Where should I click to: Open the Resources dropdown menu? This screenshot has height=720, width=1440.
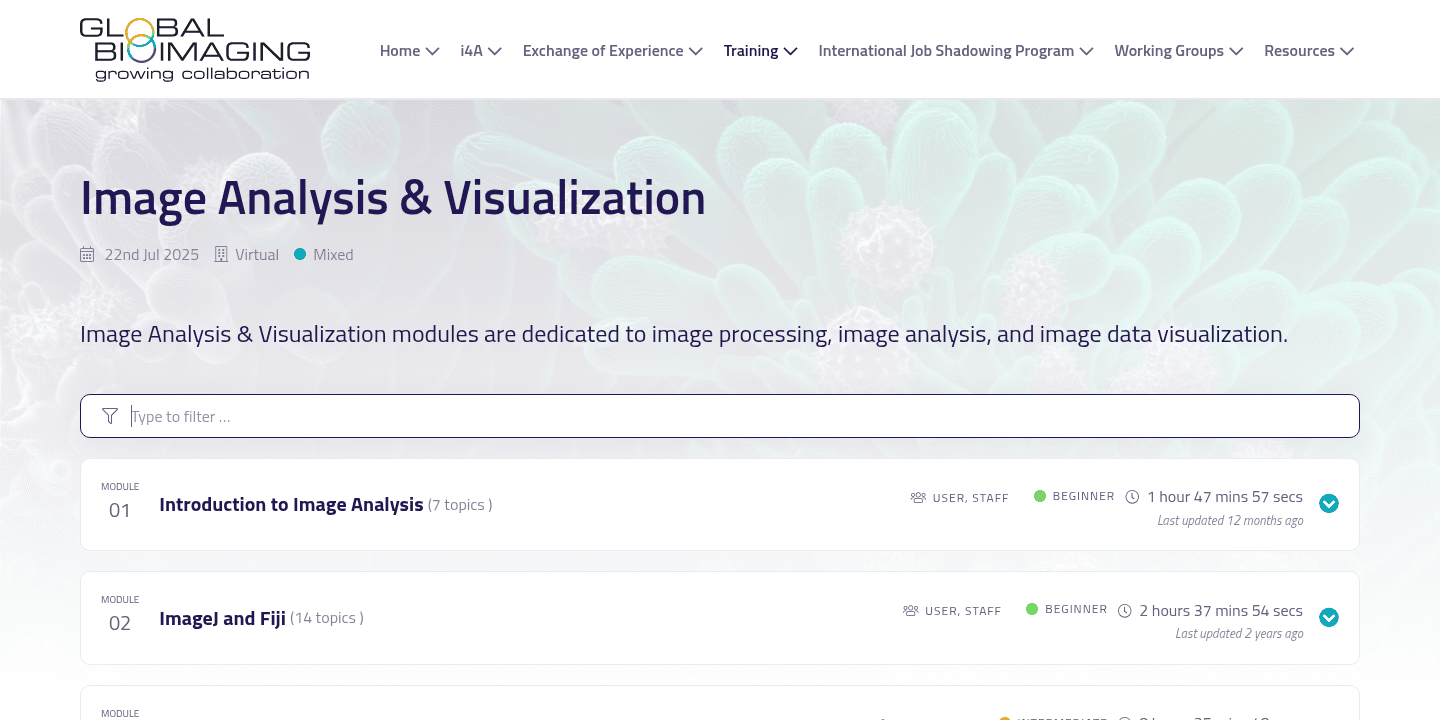click(1308, 50)
